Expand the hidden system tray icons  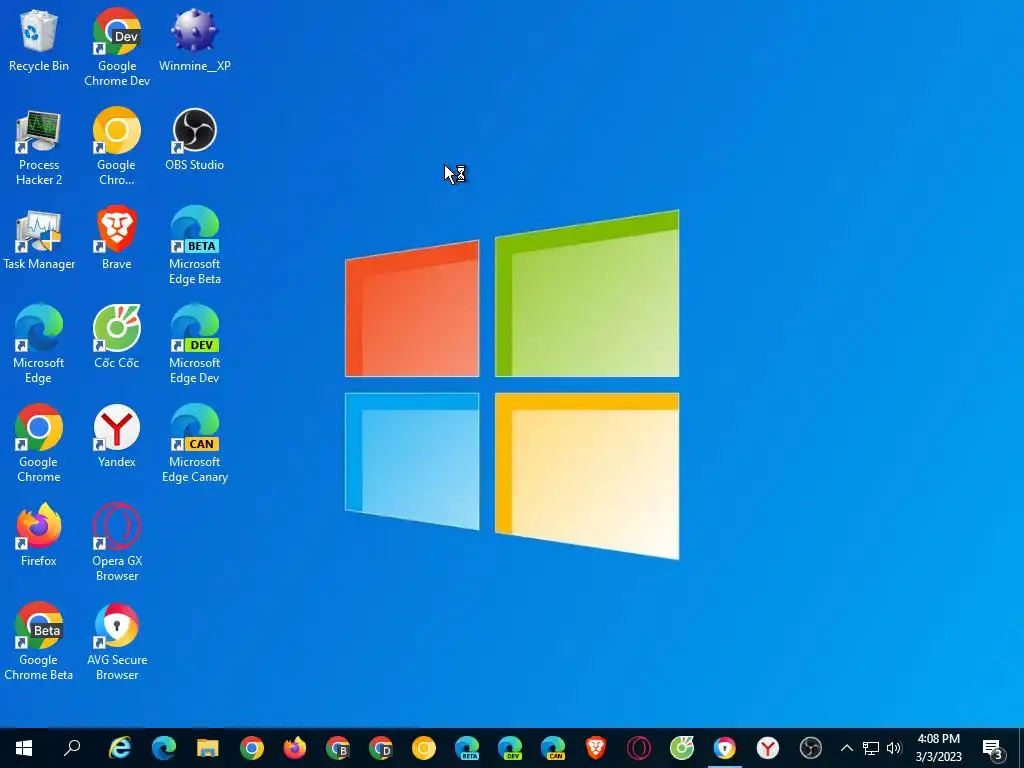point(846,748)
